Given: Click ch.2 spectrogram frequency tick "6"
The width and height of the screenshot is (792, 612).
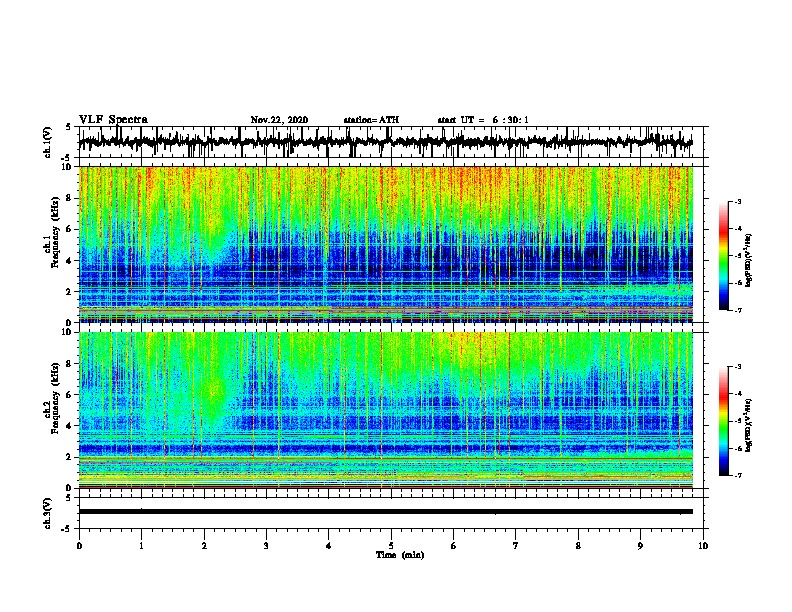Looking at the screenshot, I should pos(69,395).
